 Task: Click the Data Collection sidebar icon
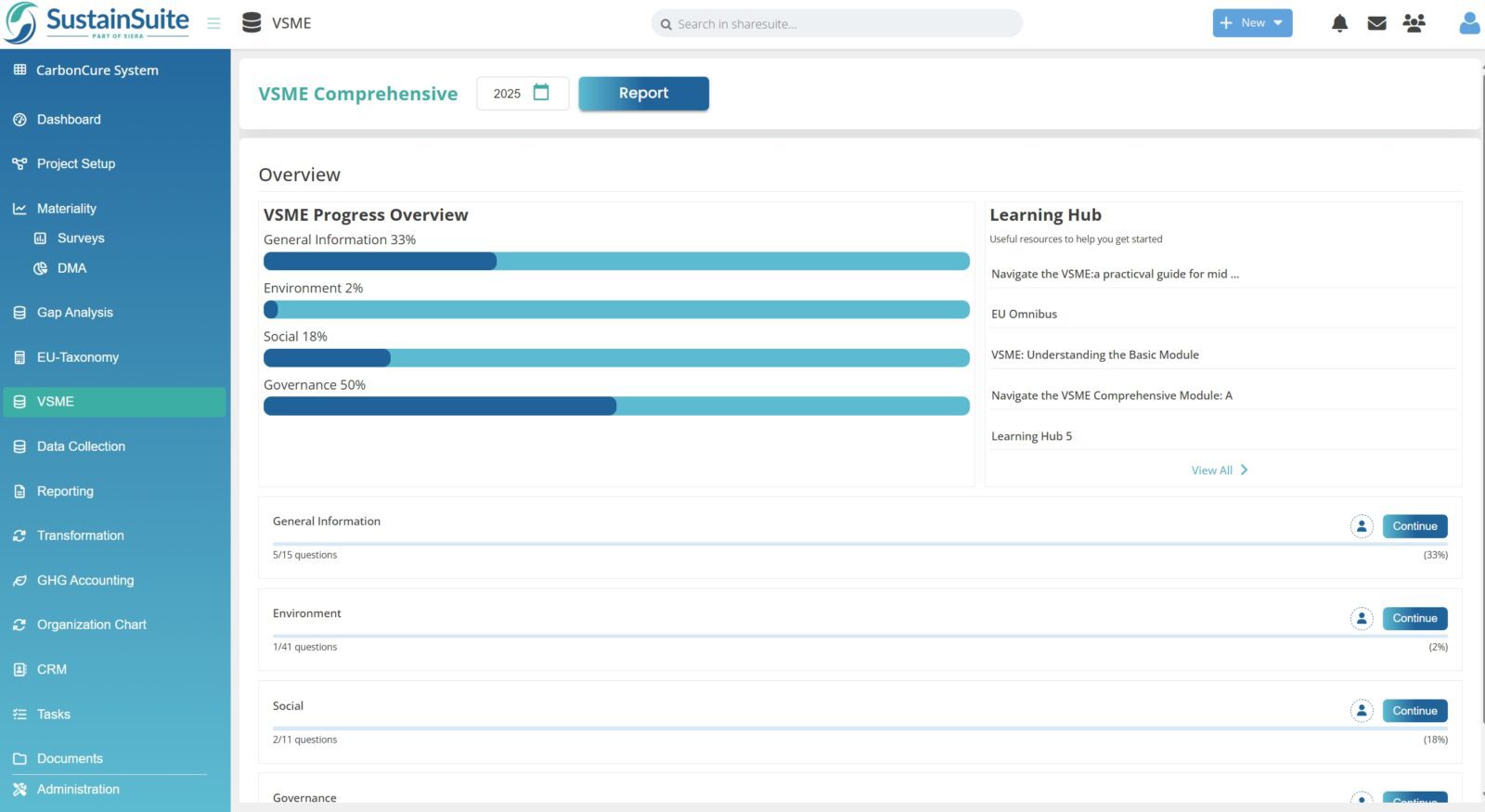(19, 446)
